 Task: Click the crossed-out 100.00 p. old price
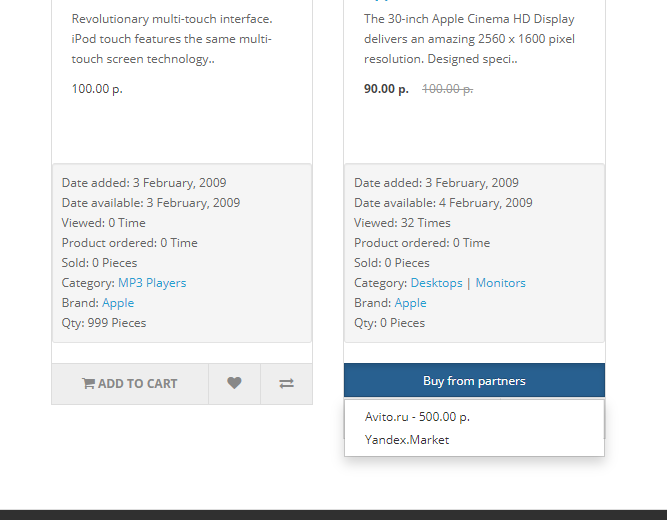pyautogui.click(x=448, y=89)
